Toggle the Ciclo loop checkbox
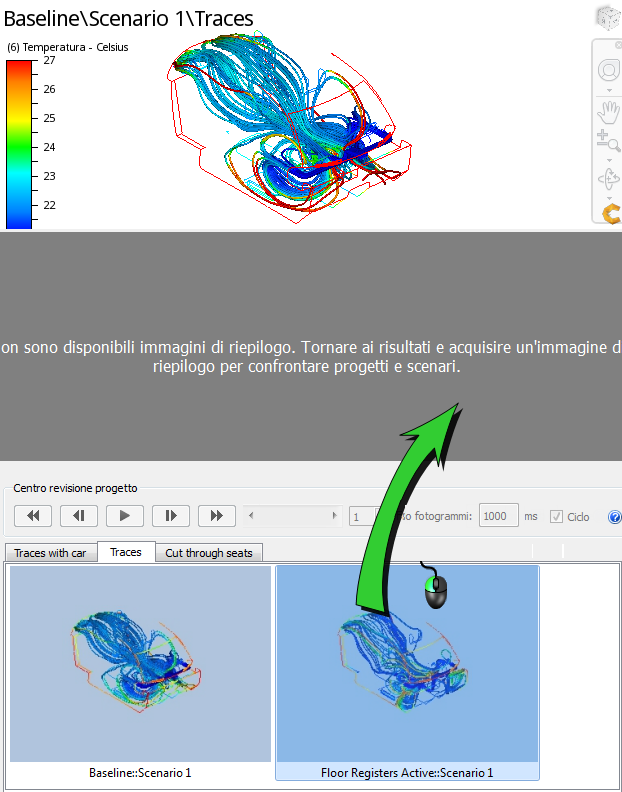Image resolution: width=622 pixels, height=792 pixels. pyautogui.click(x=556, y=517)
